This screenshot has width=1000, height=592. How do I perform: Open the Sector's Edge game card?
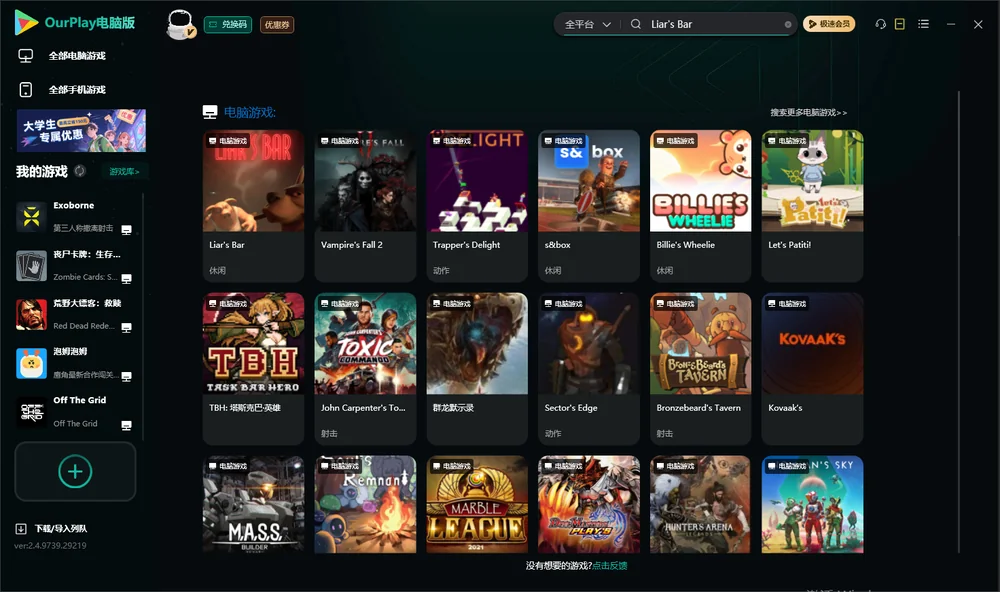click(x=589, y=368)
